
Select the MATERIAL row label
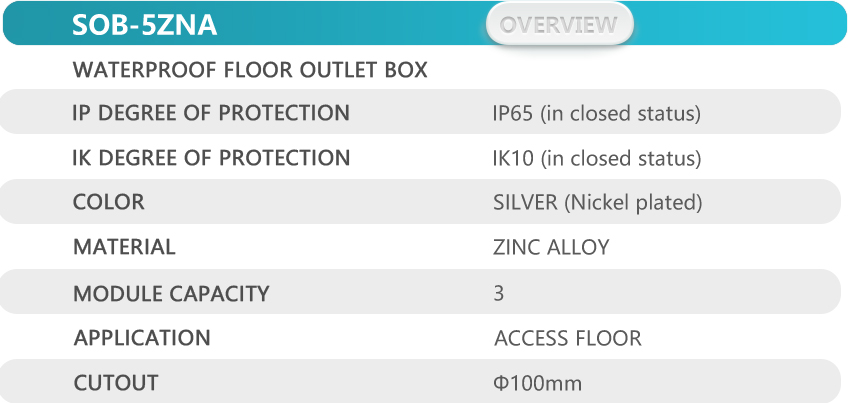(x=124, y=247)
